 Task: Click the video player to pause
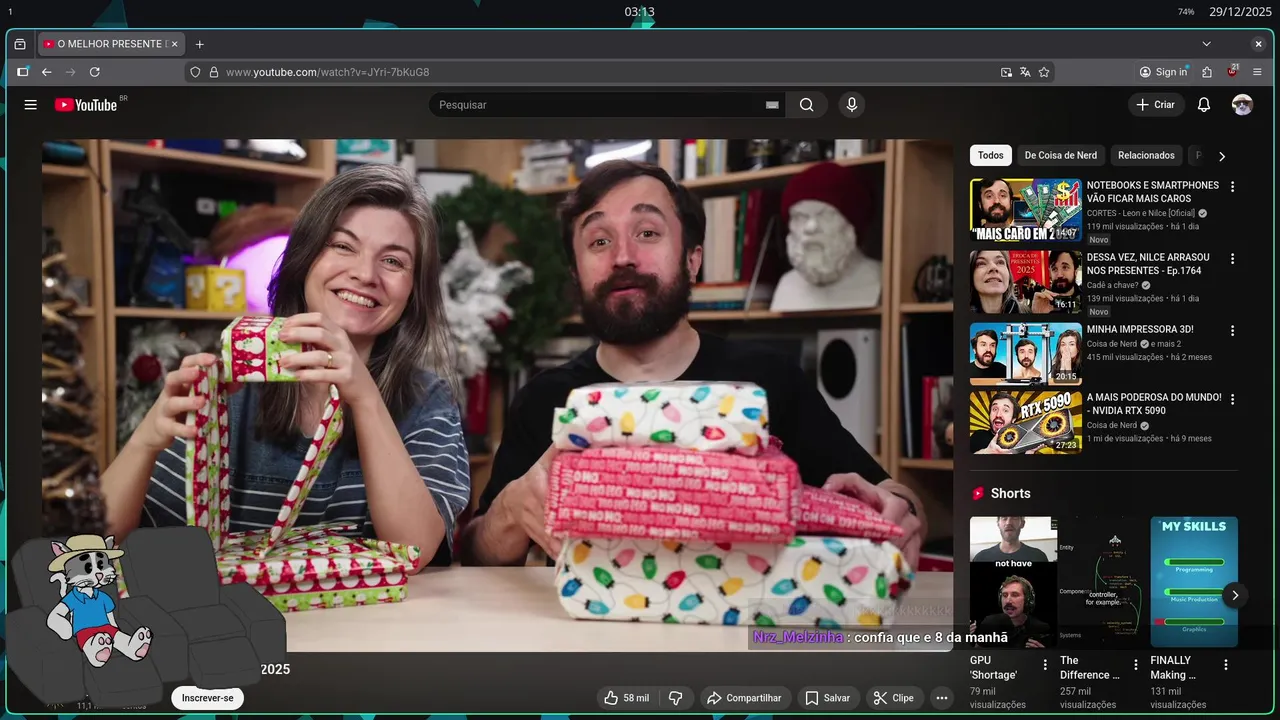tap(498, 396)
